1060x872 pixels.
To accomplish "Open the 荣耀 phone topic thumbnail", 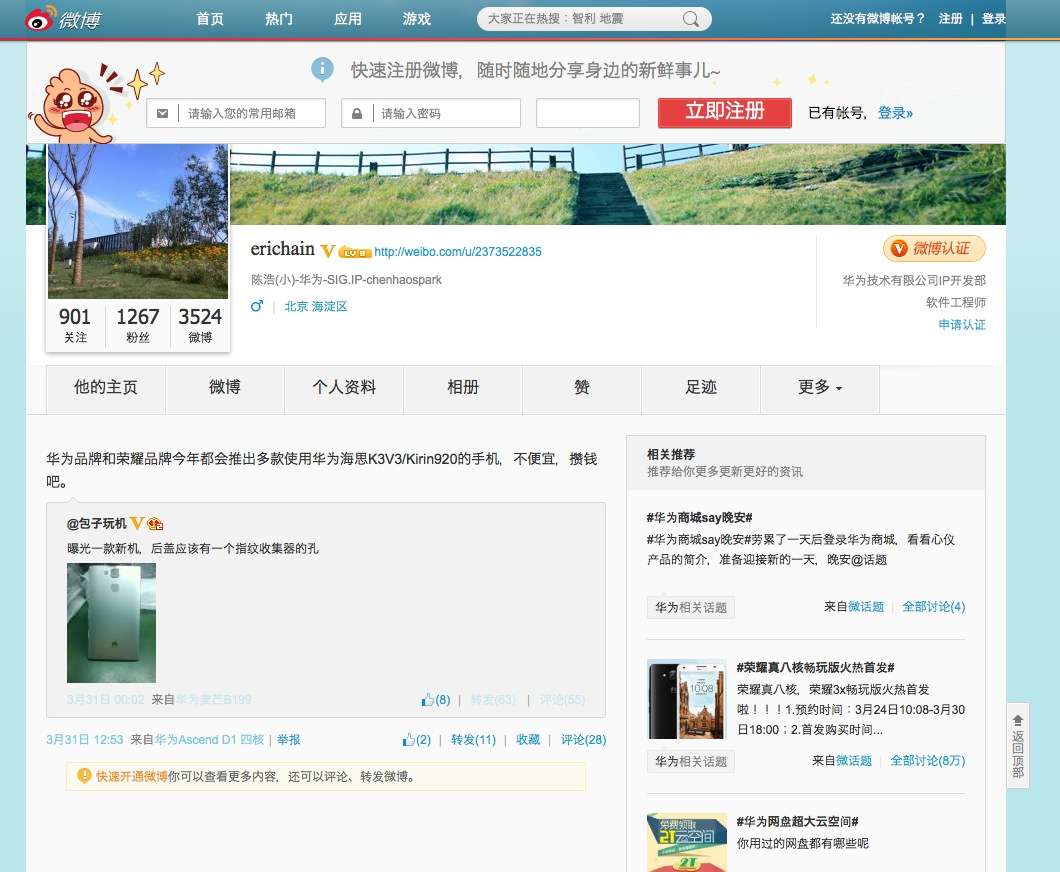I will point(687,699).
